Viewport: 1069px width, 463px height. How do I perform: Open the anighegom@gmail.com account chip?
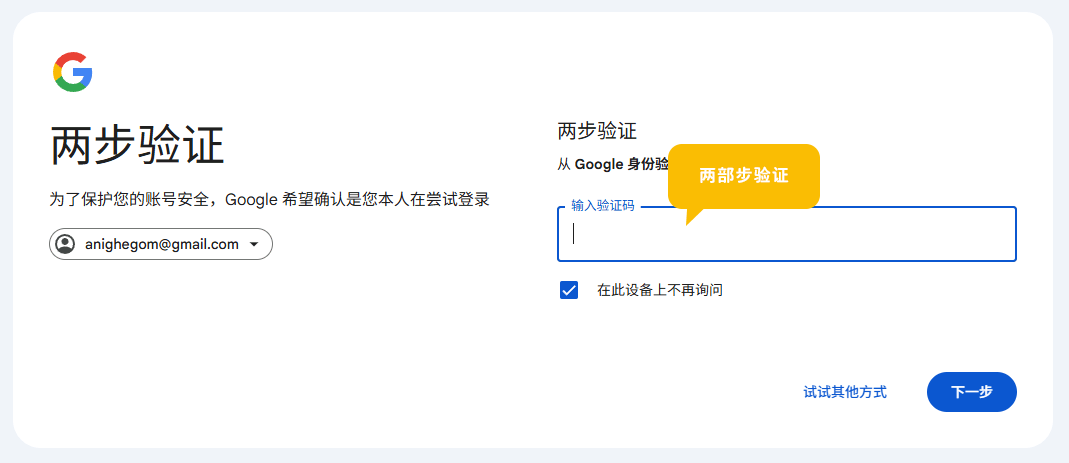coord(161,244)
